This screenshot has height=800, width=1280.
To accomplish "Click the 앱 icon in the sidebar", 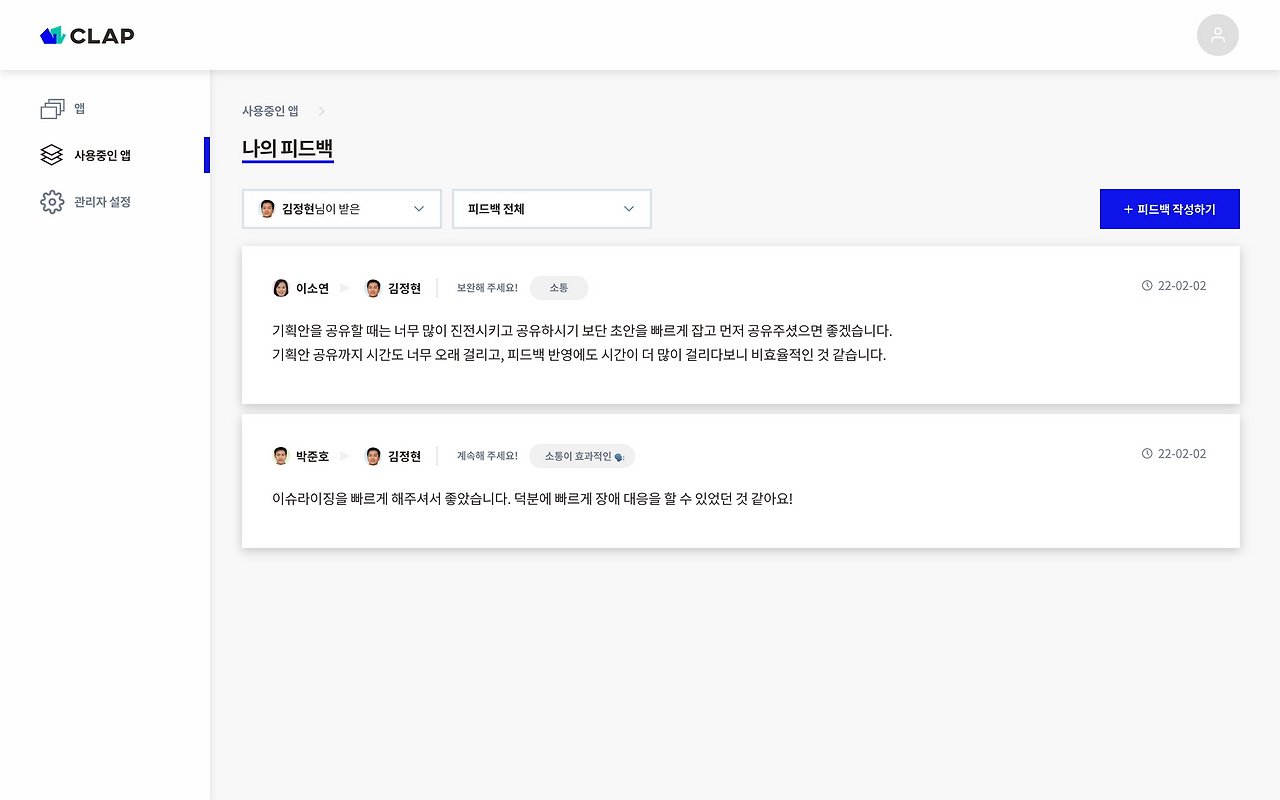I will (52, 108).
